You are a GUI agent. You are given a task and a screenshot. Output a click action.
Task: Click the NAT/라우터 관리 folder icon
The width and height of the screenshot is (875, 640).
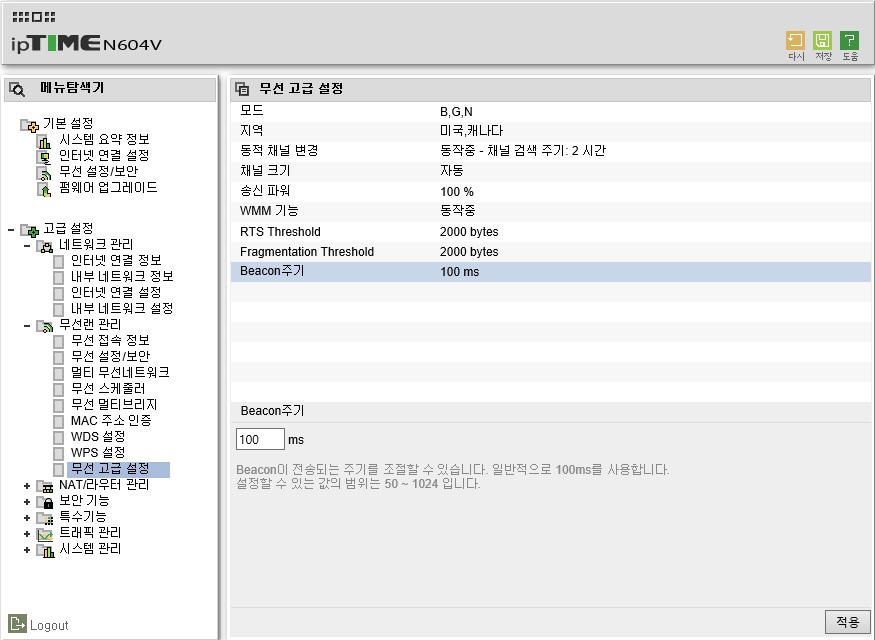click(x=45, y=487)
